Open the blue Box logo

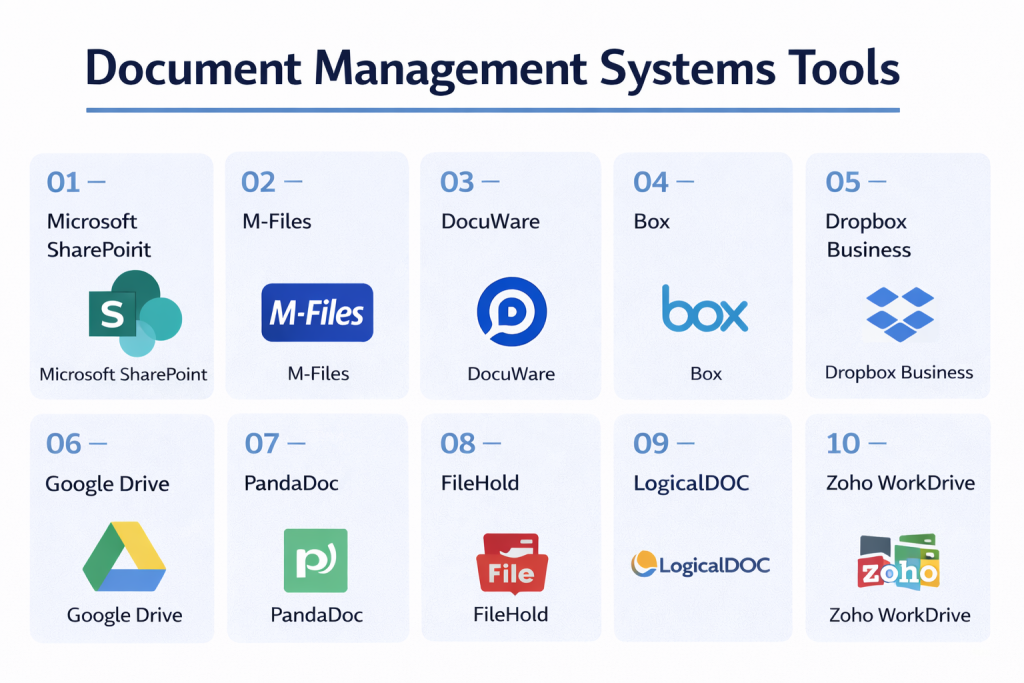705,309
